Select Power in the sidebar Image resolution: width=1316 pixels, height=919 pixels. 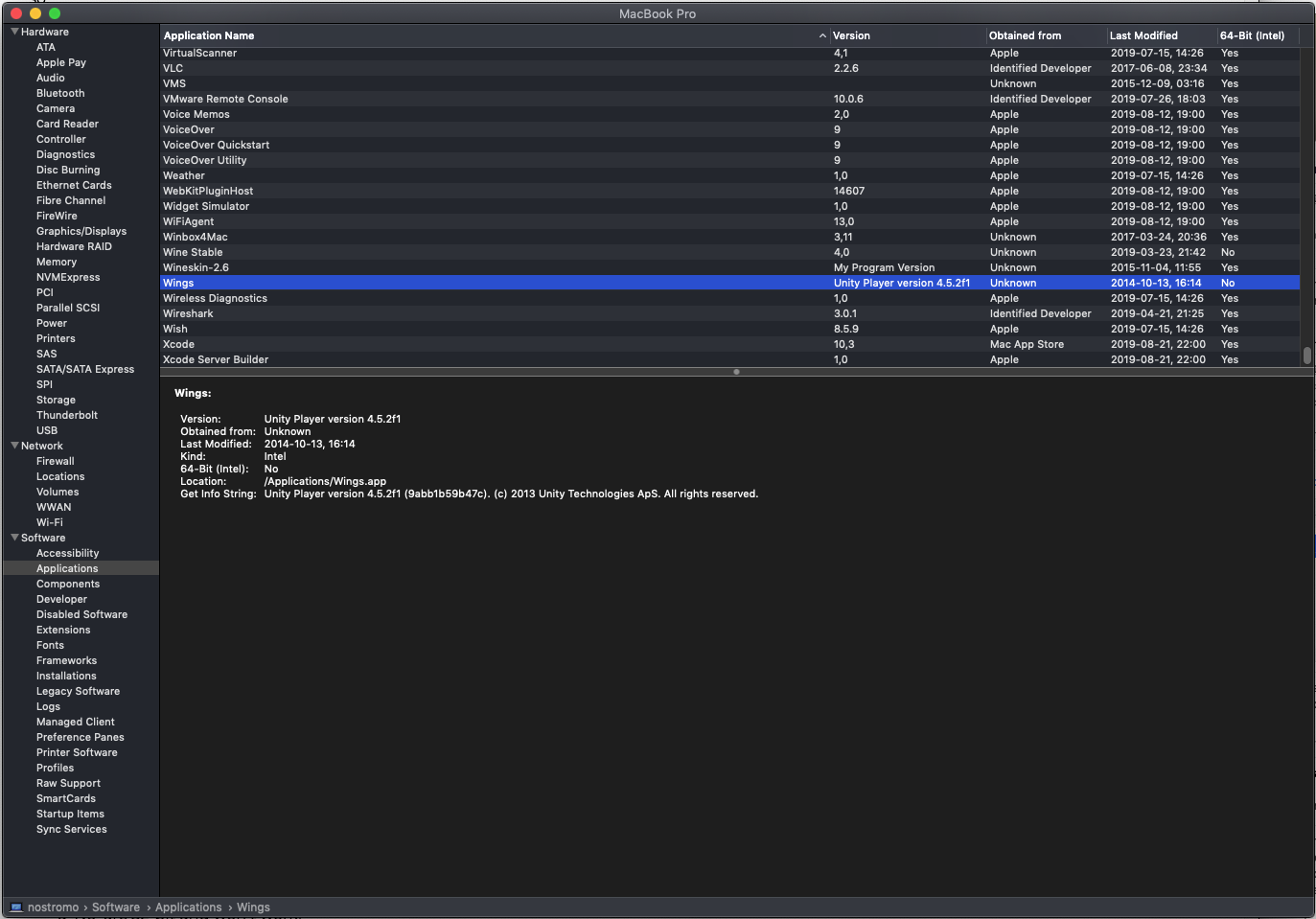pyautogui.click(x=52, y=323)
